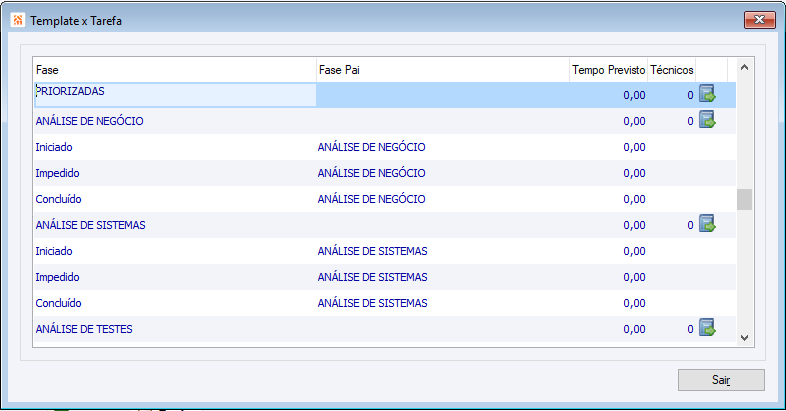Select the Fase column header
The height and width of the screenshot is (411, 786).
pyautogui.click(x=175, y=70)
